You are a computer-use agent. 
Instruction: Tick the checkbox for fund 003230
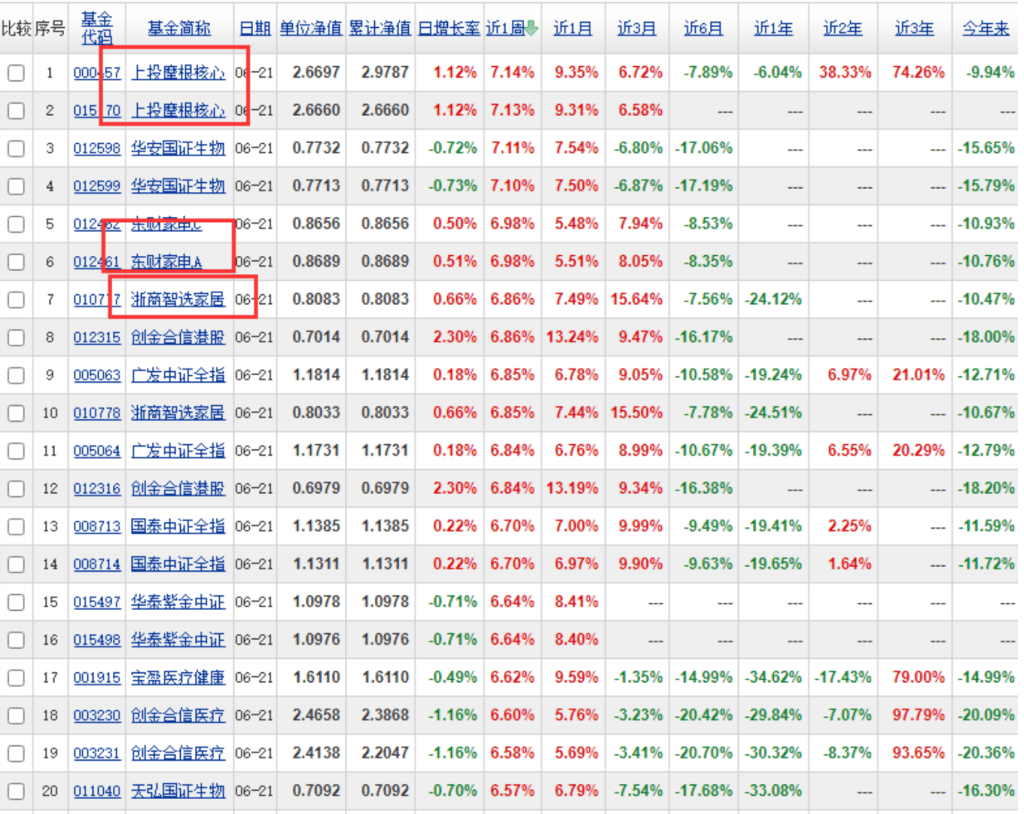tap(16, 716)
